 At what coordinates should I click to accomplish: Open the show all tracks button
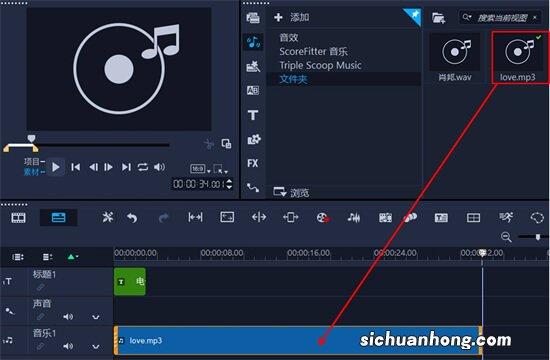click(18, 257)
